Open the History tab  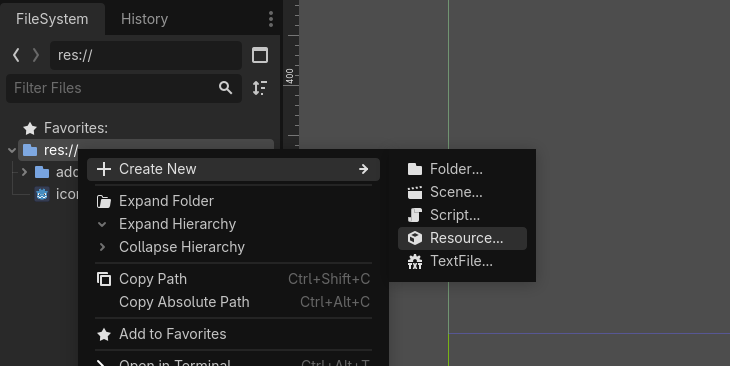tap(144, 19)
